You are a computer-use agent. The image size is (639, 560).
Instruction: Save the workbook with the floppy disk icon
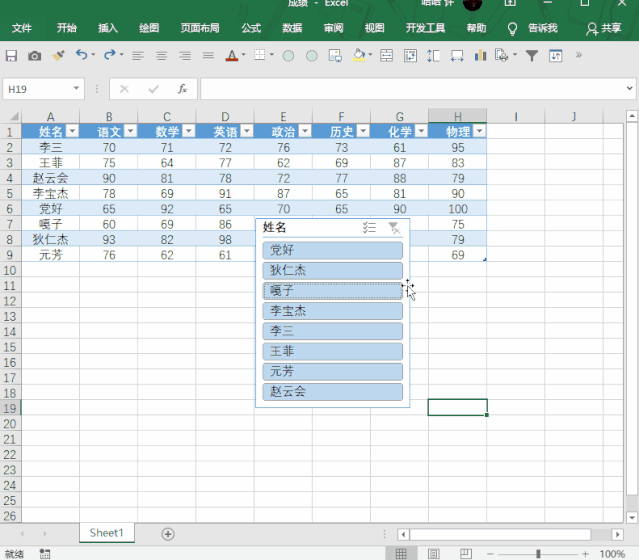tap(11, 55)
